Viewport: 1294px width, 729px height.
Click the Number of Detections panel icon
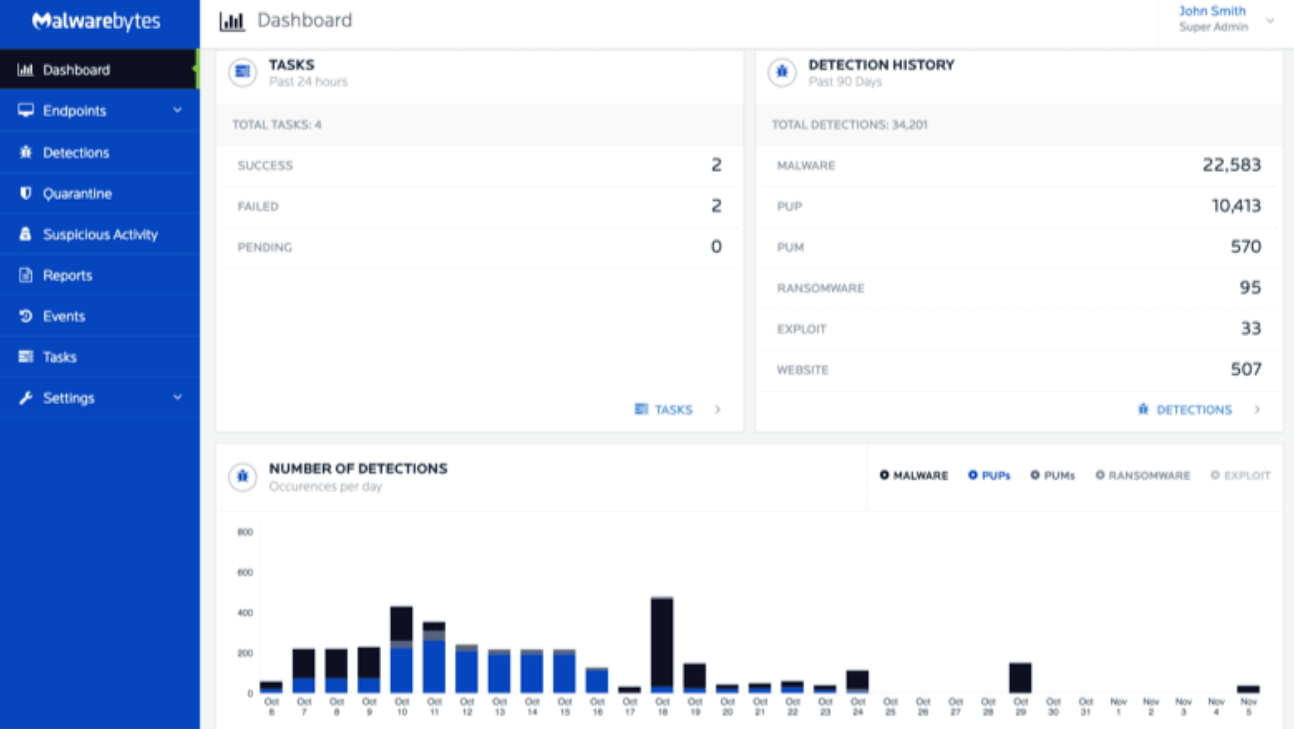pyautogui.click(x=242, y=477)
